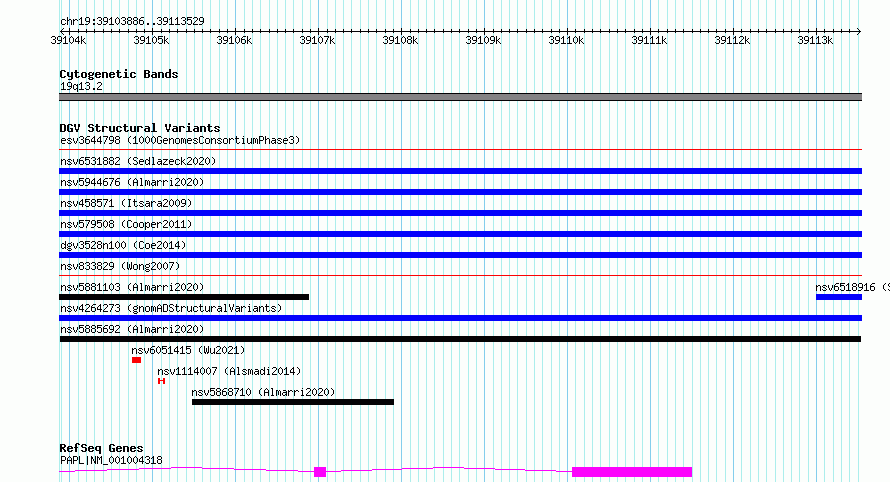
Task: Click the esv3644798 (1000GenomesConsortiumPhase3) label
Action: click(180, 140)
